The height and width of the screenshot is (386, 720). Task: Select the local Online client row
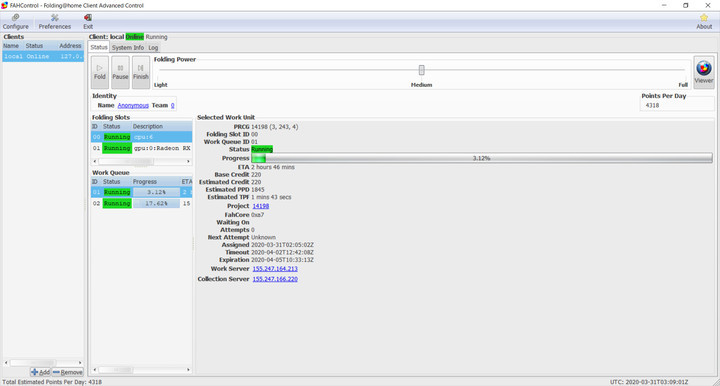pyautogui.click(x=43, y=56)
